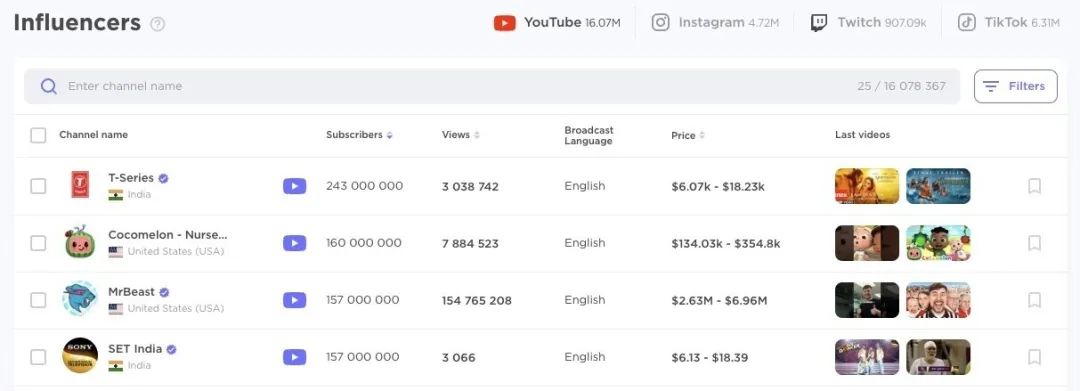Switch to the TikTok 6.31M tab
This screenshot has width=1080, height=391.
point(1008,23)
